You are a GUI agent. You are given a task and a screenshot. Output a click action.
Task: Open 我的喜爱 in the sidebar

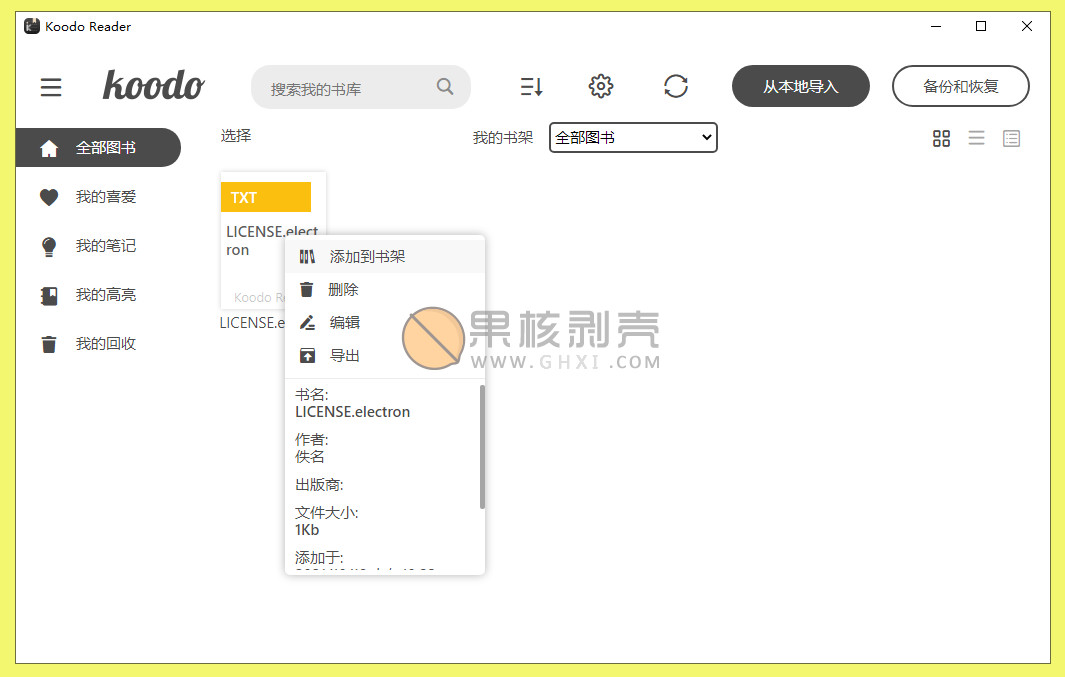105,197
